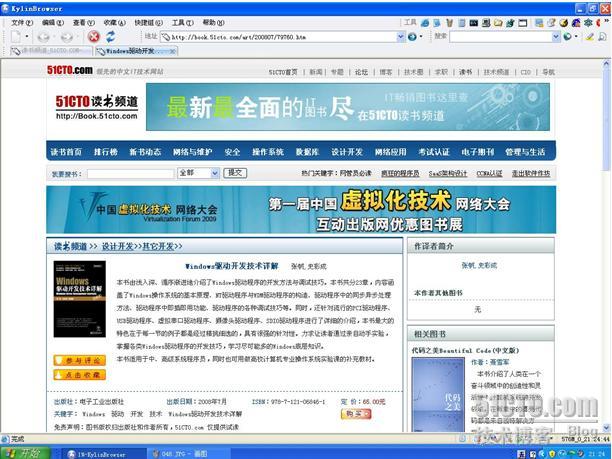This screenshot has height=459, width=612.
Task: Click the orange 点击收藏 button
Action: coord(80,375)
